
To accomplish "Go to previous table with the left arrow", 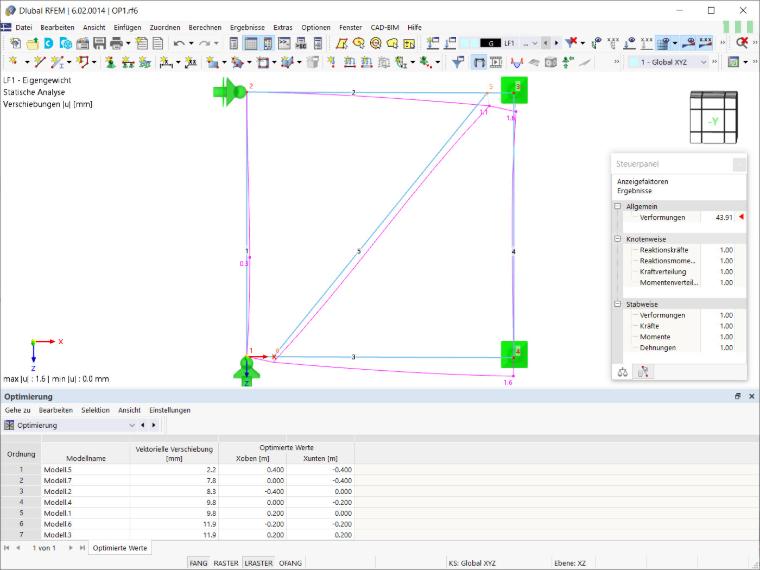I will tap(142, 425).
